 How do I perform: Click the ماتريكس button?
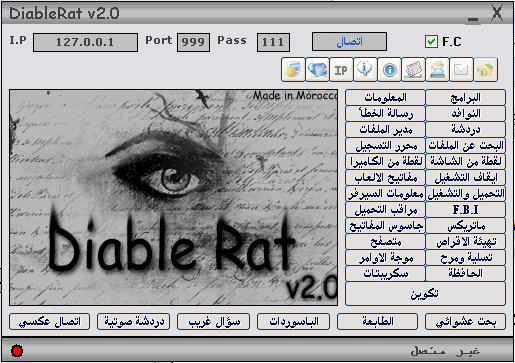coord(466,226)
